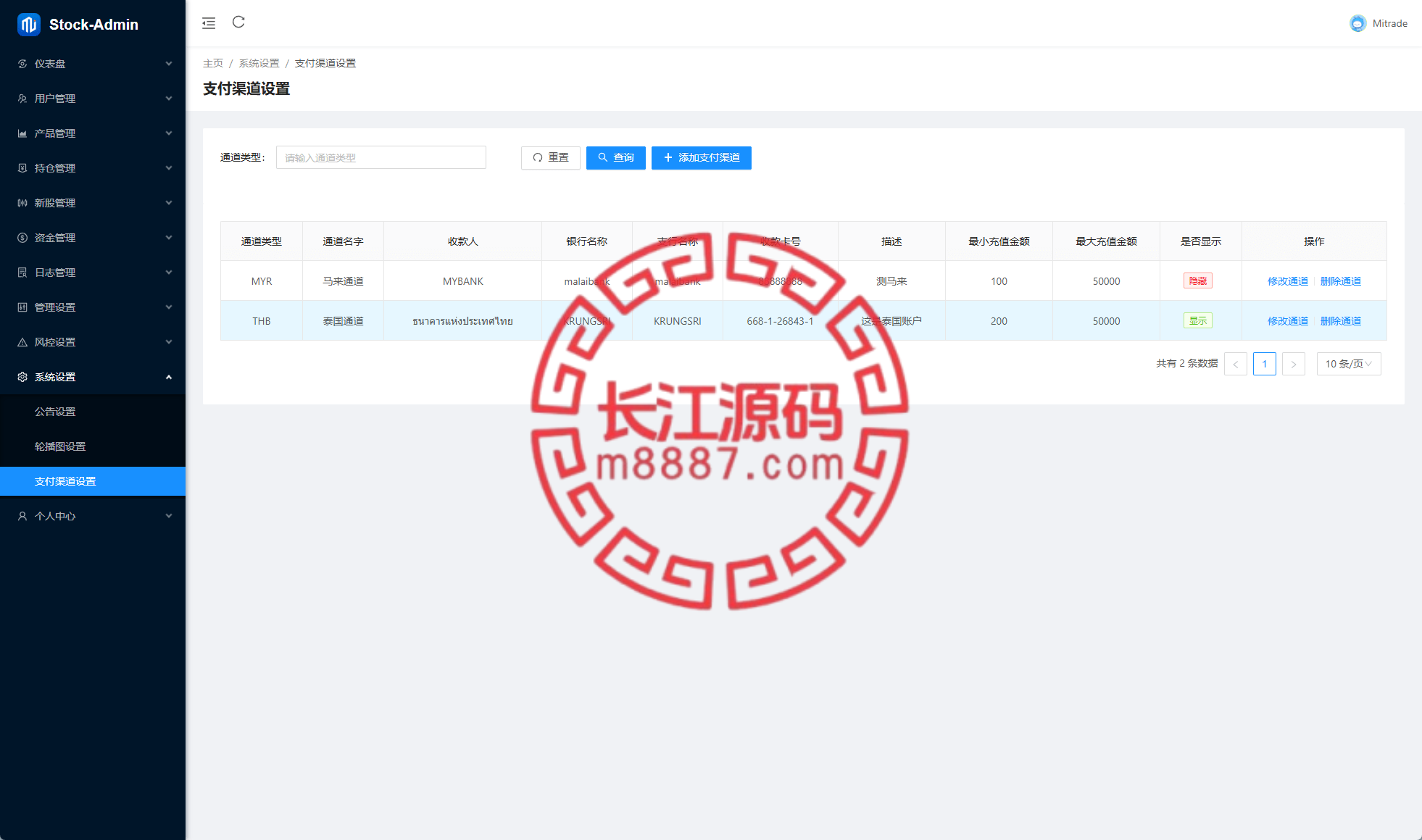Click 修改通道 for the THB row
The width and height of the screenshot is (1422, 840).
tap(1287, 321)
